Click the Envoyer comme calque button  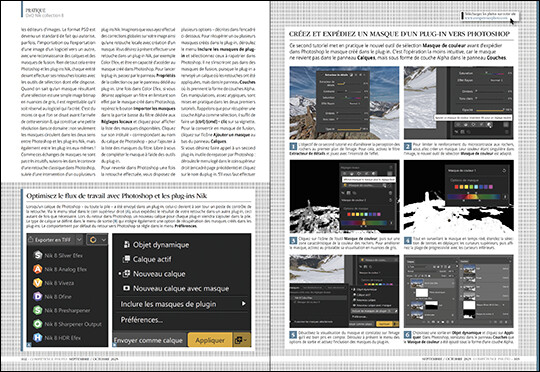149,340
